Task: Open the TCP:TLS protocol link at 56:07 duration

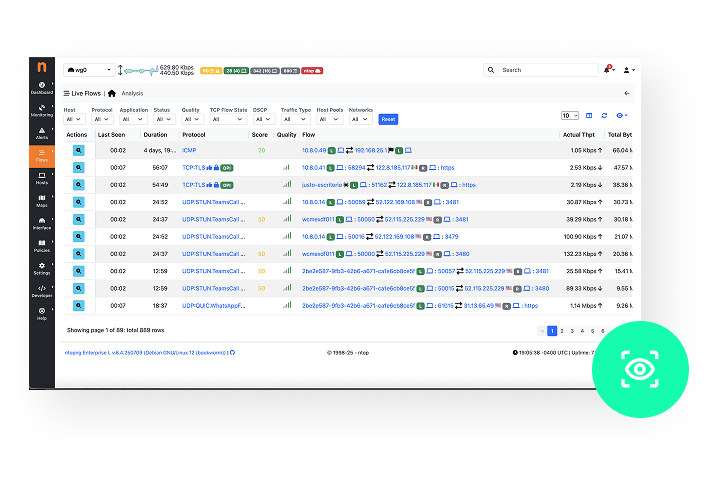Action: [x=194, y=168]
